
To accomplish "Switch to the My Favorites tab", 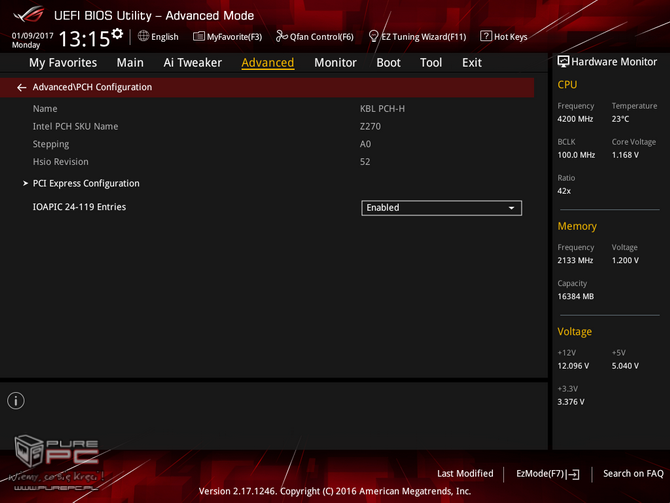I will [x=63, y=63].
